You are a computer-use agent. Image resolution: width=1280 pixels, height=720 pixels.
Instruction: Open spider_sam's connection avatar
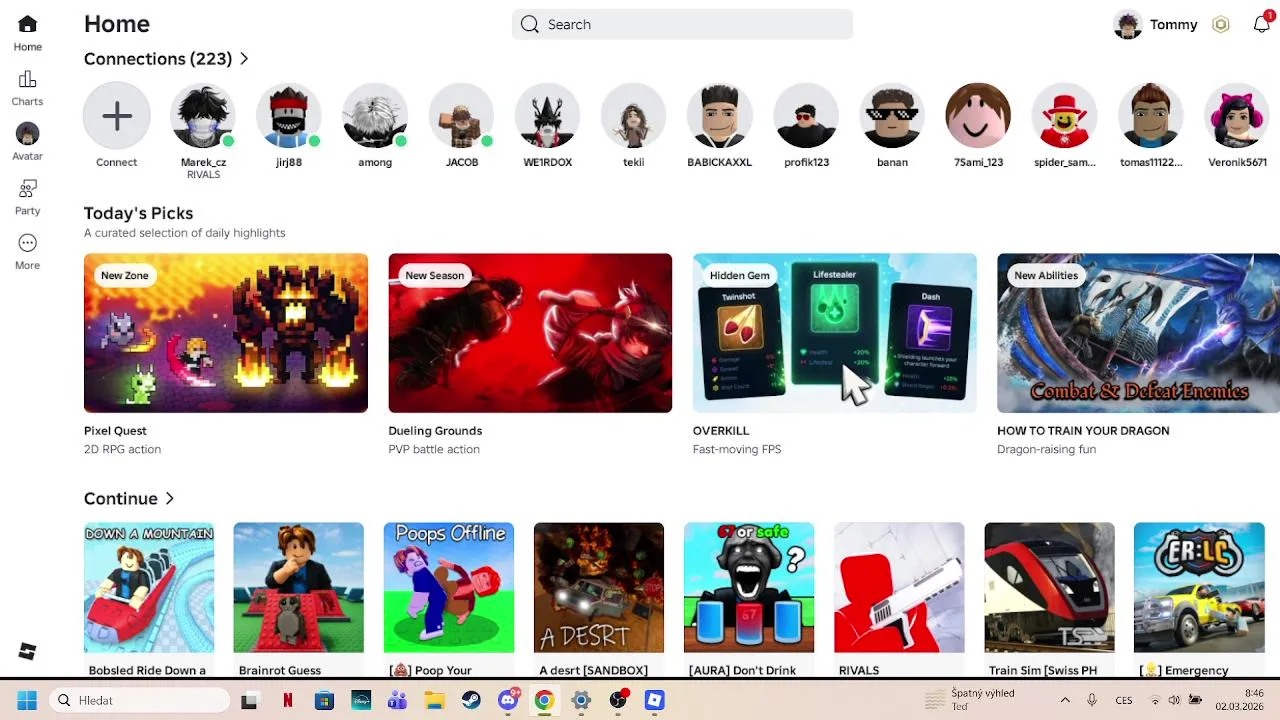(x=1065, y=116)
